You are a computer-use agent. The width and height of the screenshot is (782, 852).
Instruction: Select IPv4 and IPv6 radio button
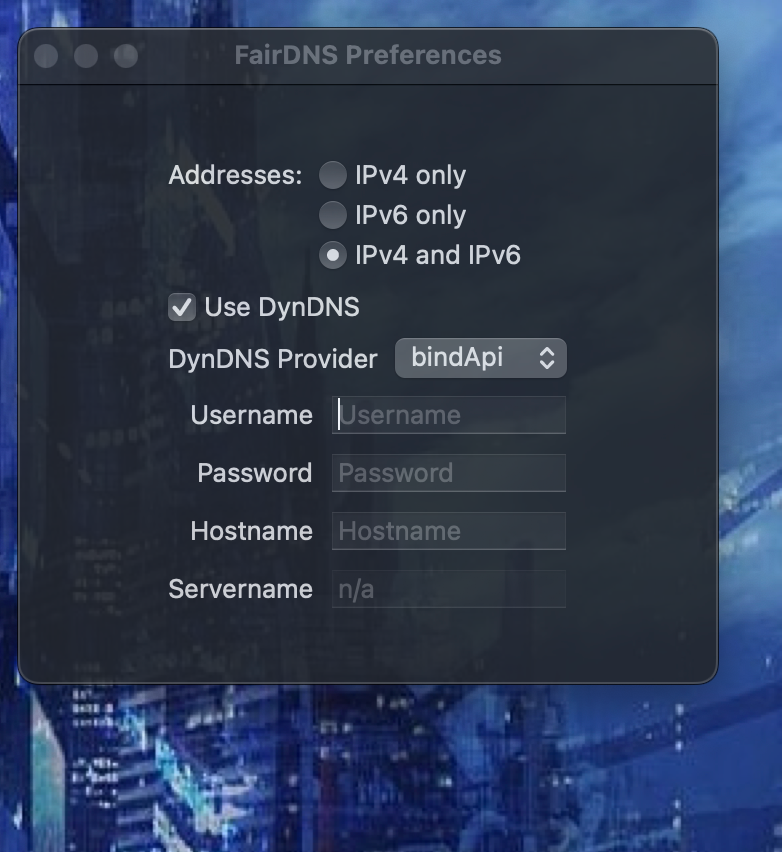point(332,255)
